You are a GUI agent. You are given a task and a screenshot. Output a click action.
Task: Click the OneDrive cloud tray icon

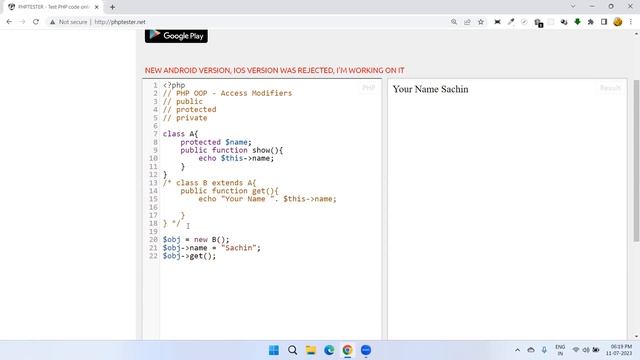click(531, 350)
